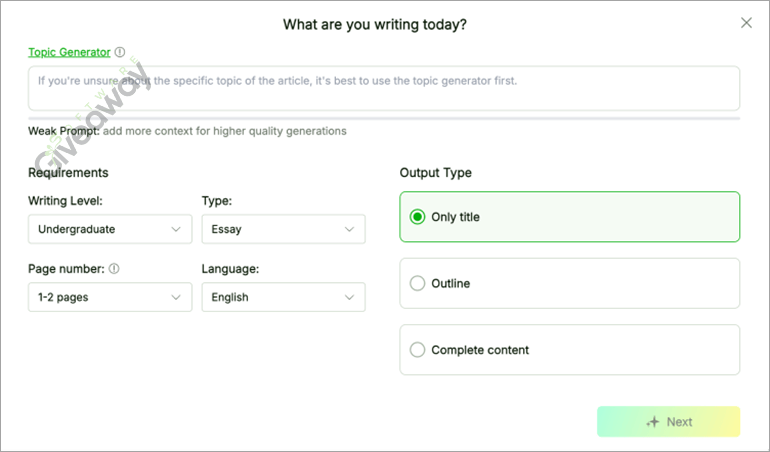The image size is (770, 452).
Task: Click the prompt strength progress bar
Action: (x=384, y=118)
